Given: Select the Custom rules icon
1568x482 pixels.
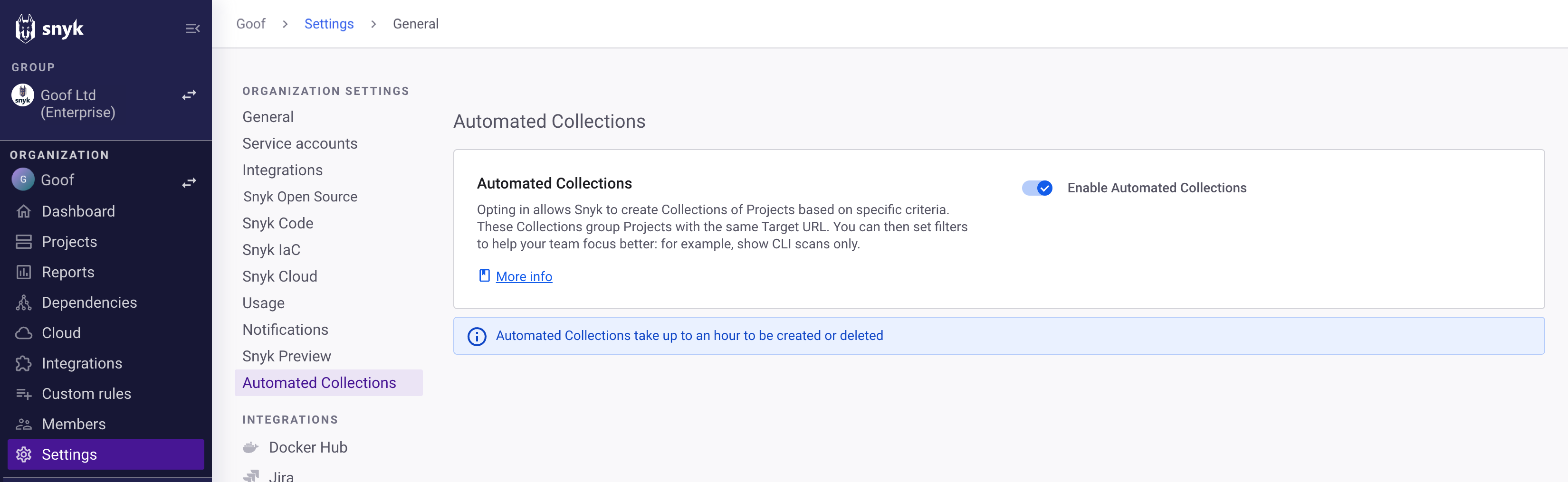Looking at the screenshot, I should [23, 394].
